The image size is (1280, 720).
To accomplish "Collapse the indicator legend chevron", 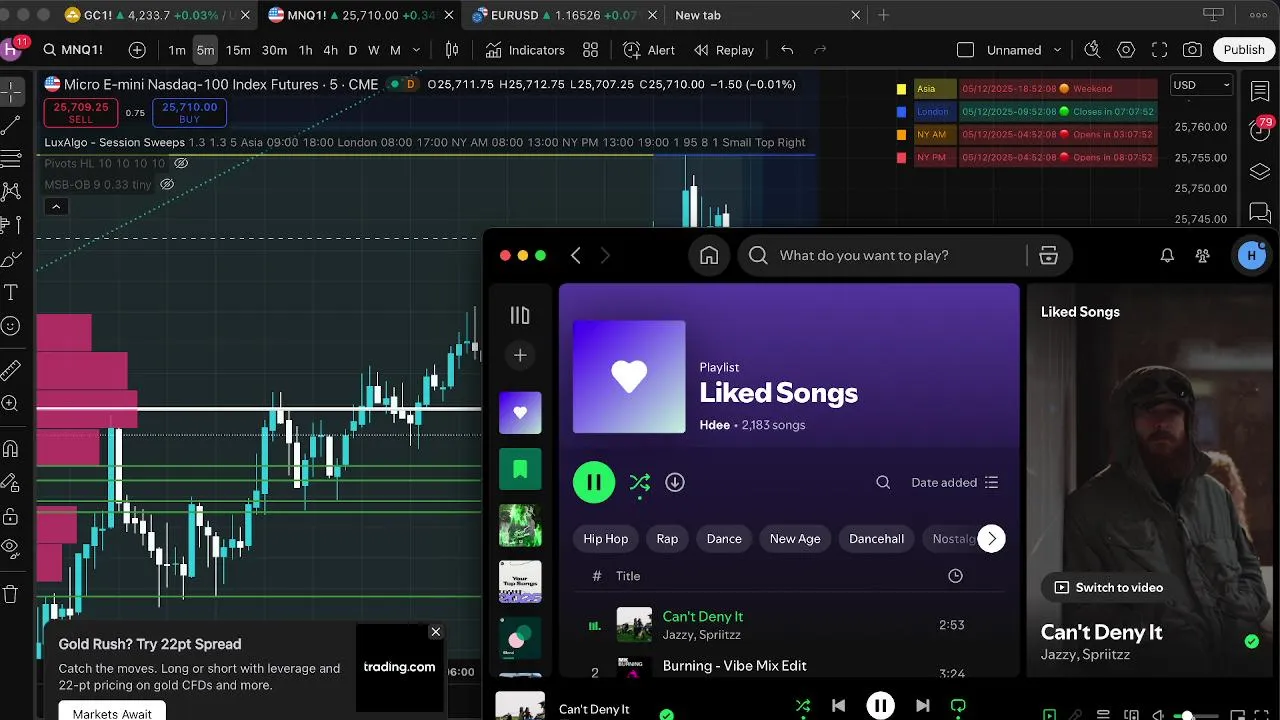I will pyautogui.click(x=56, y=207).
